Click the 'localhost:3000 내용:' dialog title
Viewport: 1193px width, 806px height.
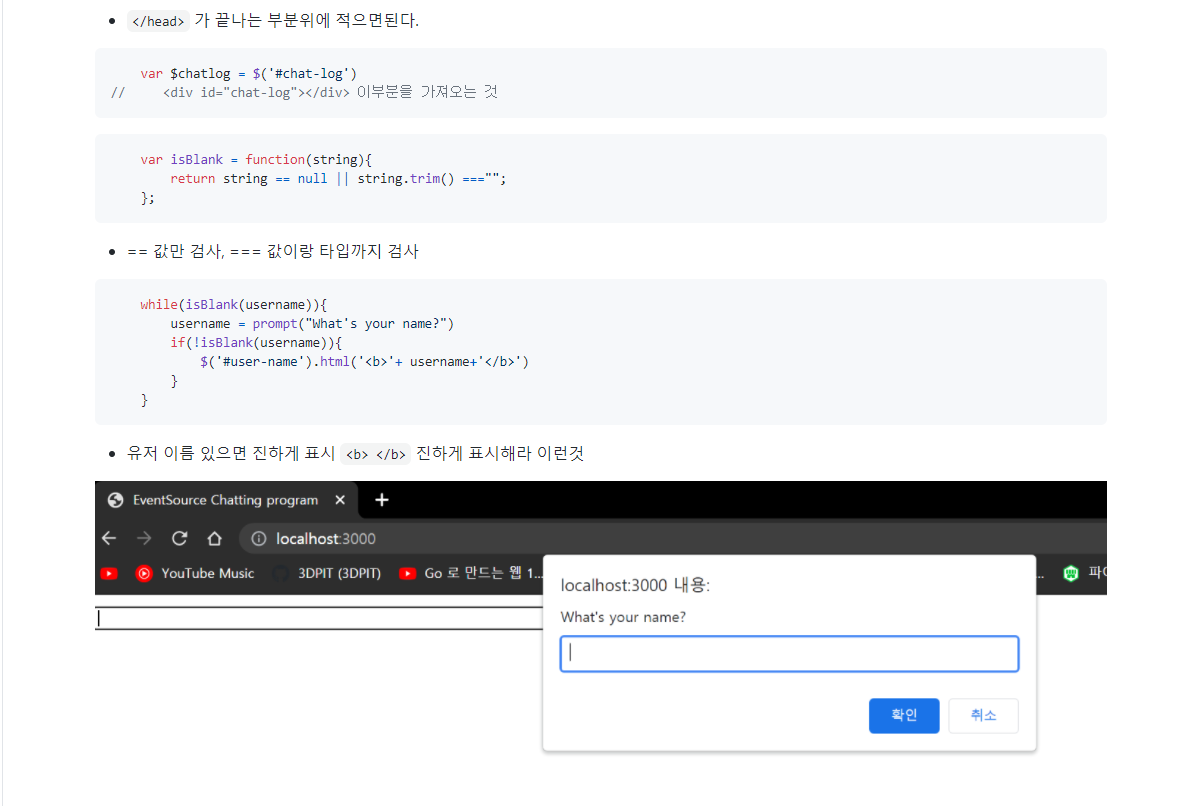point(635,585)
